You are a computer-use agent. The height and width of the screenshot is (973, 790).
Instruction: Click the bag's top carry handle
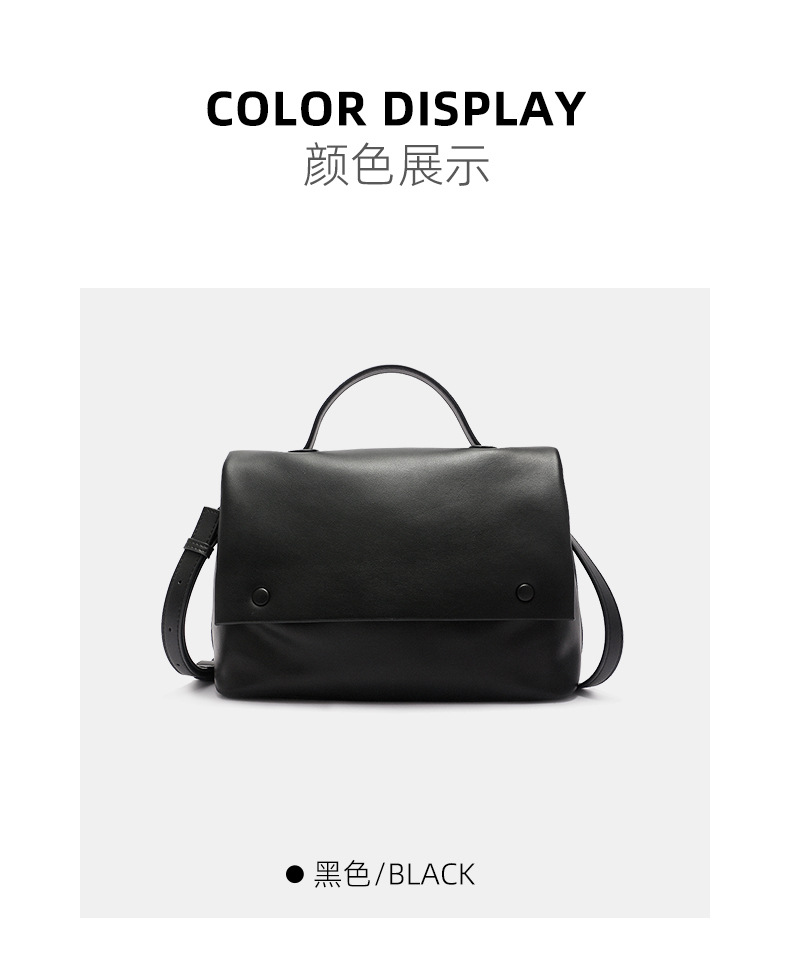click(394, 403)
